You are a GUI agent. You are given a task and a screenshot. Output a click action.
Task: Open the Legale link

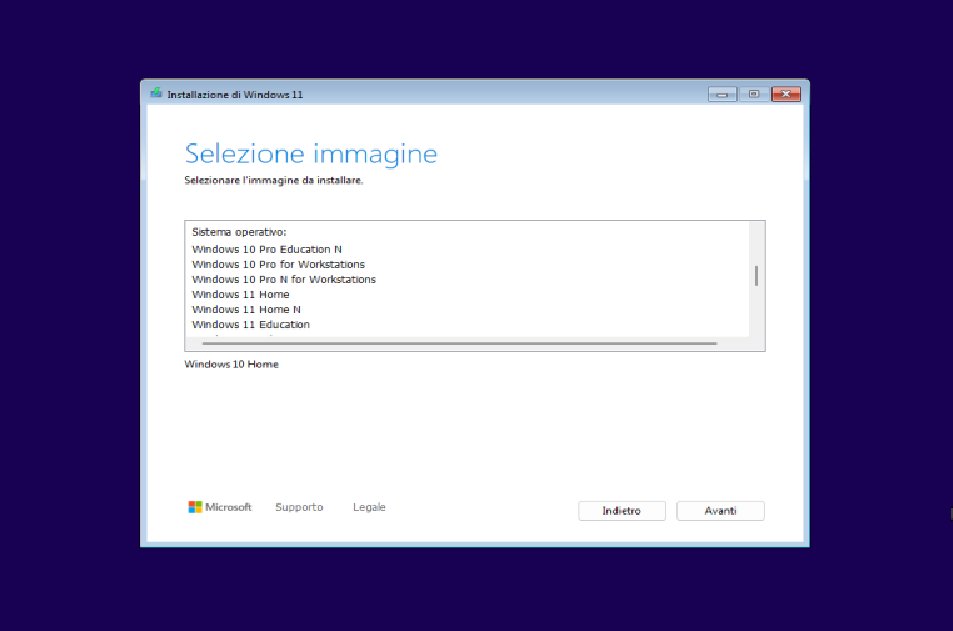click(369, 507)
